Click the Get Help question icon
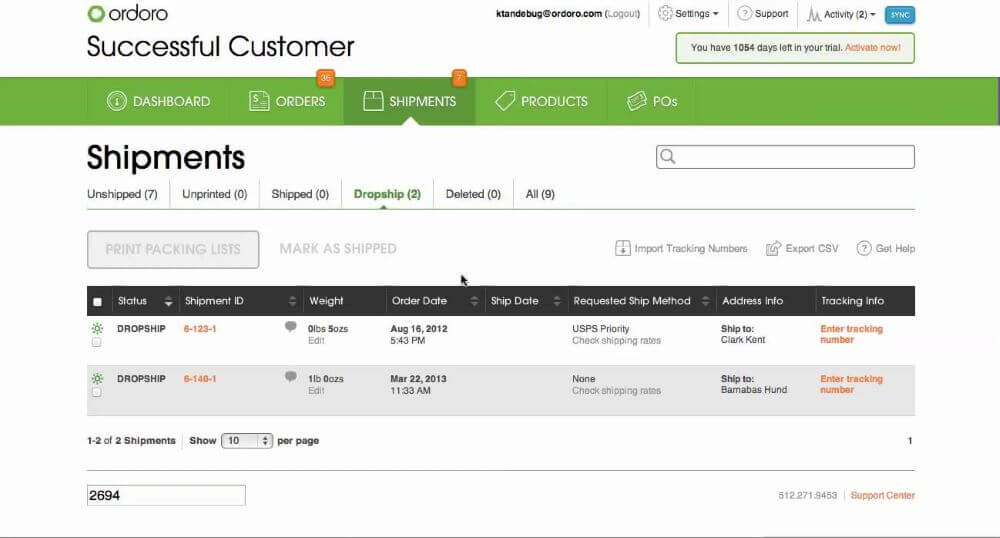Viewport: 1000px width, 538px height. (864, 248)
